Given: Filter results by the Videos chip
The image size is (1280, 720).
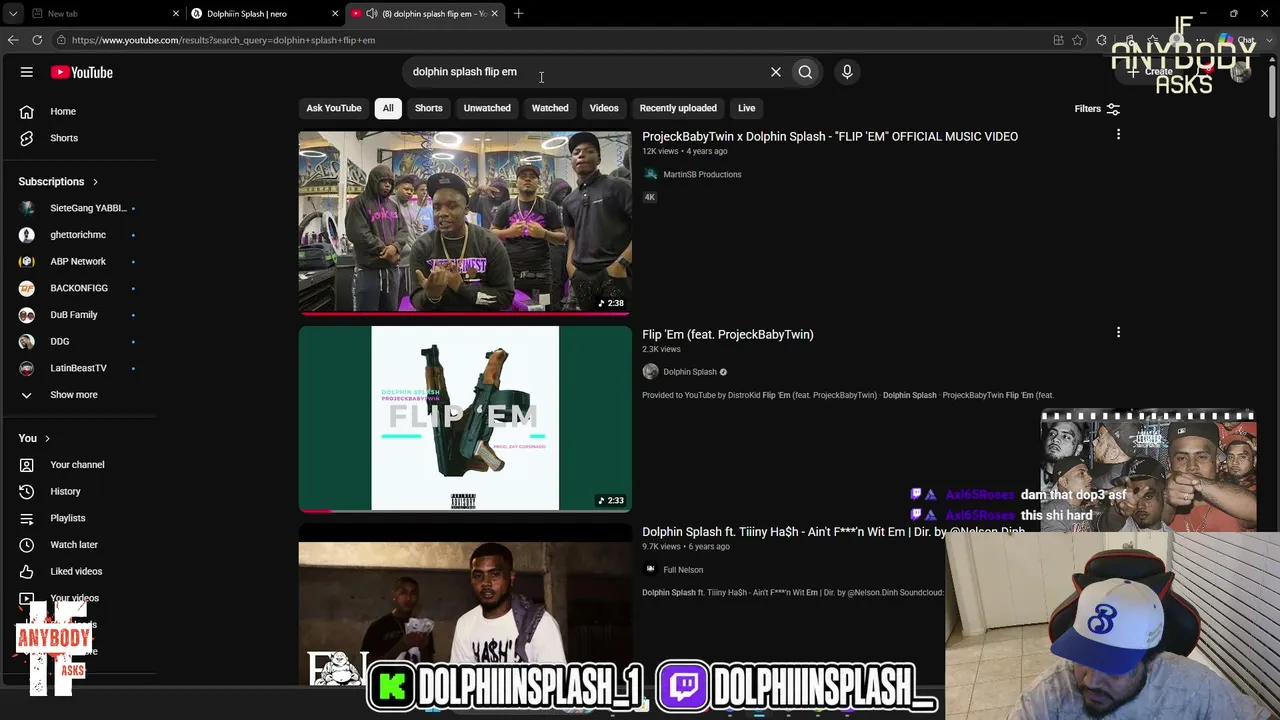Looking at the screenshot, I should click(x=604, y=108).
